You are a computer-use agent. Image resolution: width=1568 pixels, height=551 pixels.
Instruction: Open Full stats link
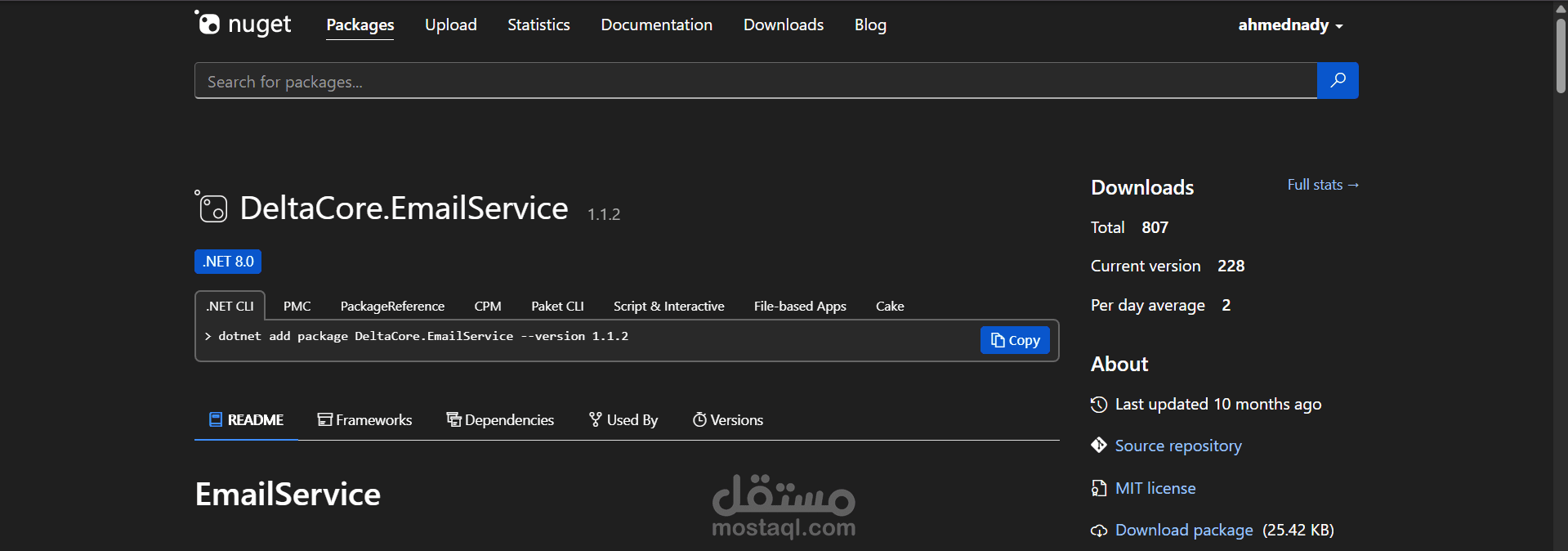click(x=1323, y=185)
